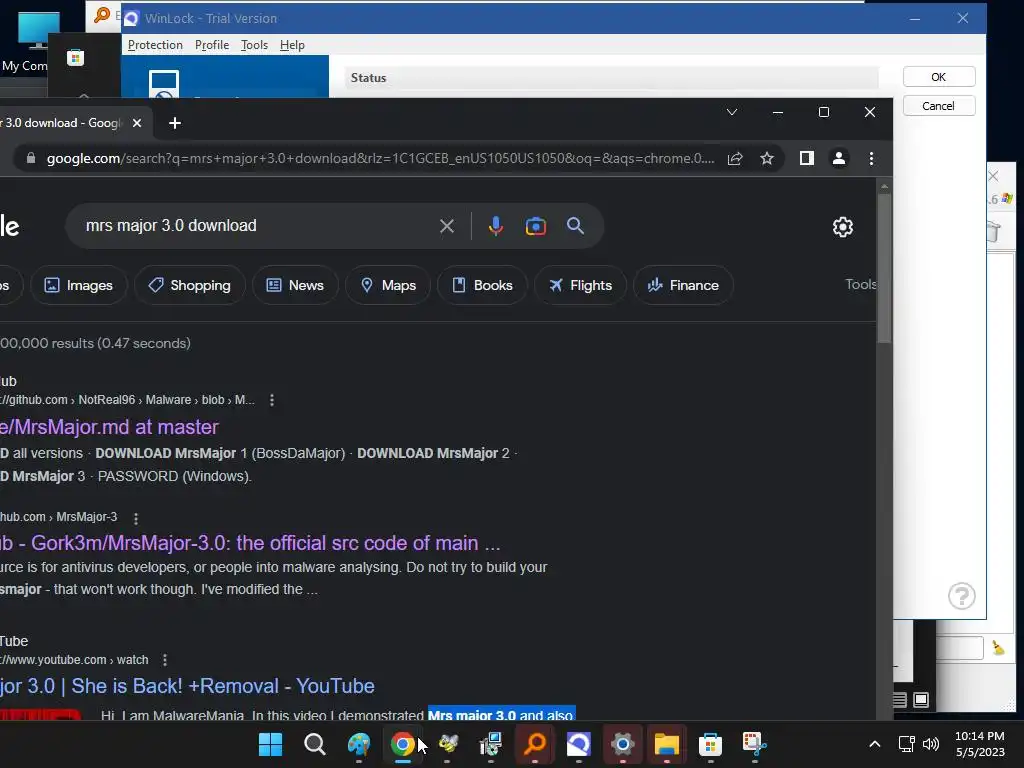Open the globe taskbar app icon
This screenshot has height=768, width=1024.
coord(359,744)
